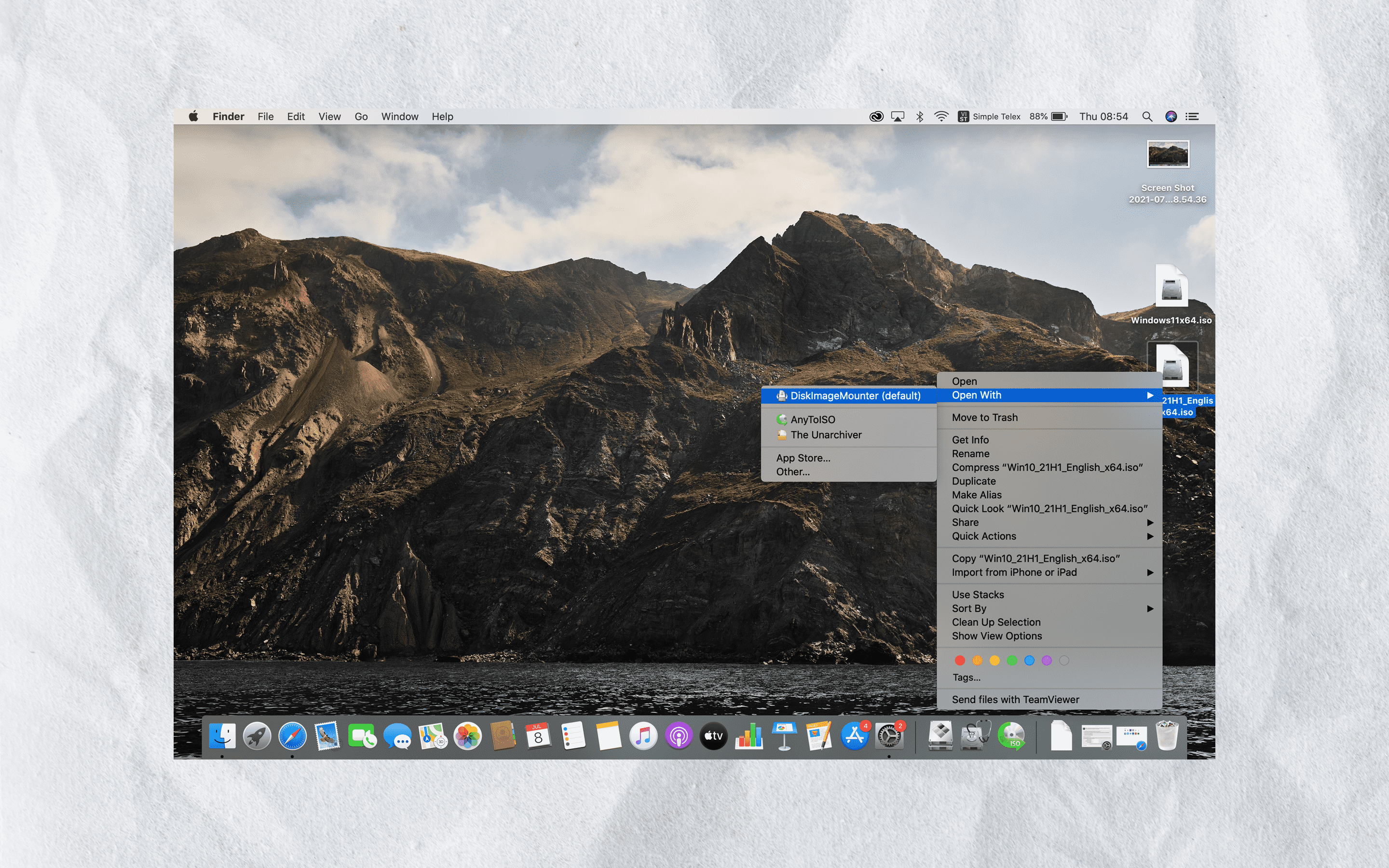
Task: Toggle Use Stacks in the context menu
Action: (x=978, y=594)
